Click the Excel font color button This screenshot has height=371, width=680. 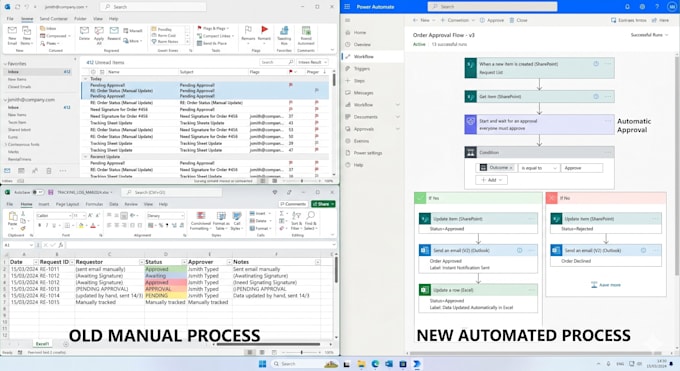[x=93, y=225]
